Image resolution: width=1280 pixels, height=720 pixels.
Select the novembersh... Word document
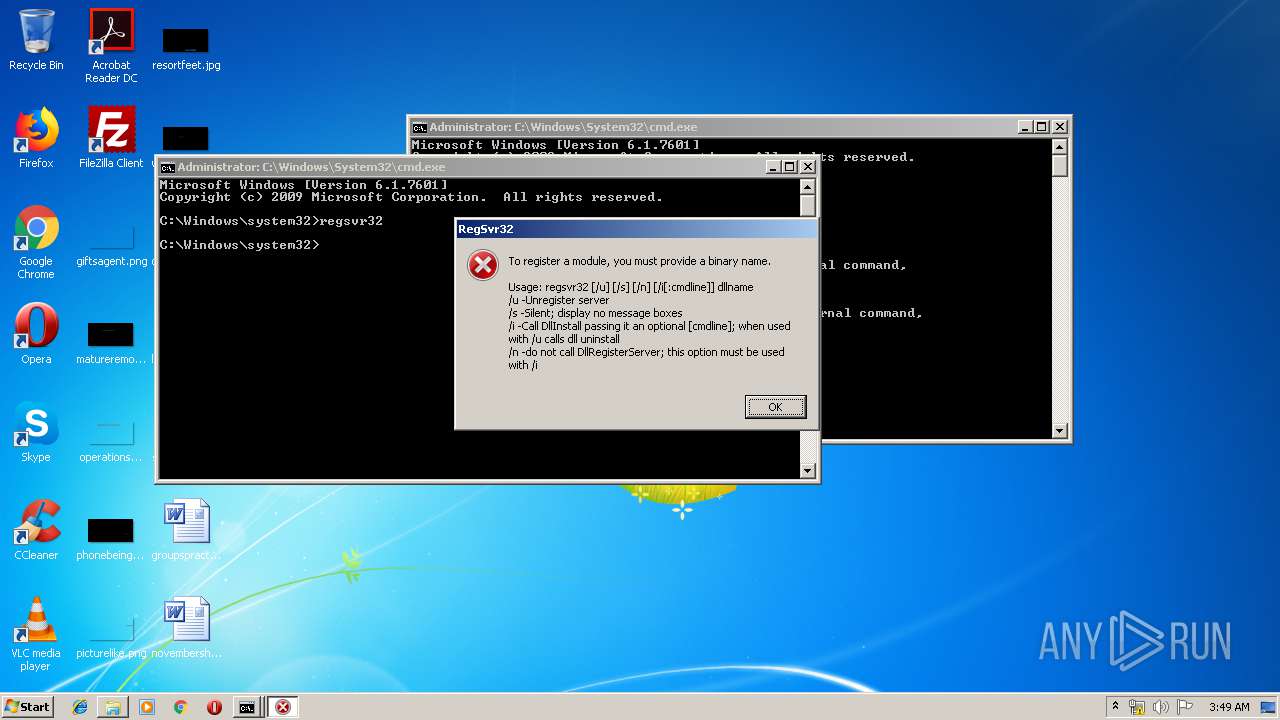click(186, 628)
